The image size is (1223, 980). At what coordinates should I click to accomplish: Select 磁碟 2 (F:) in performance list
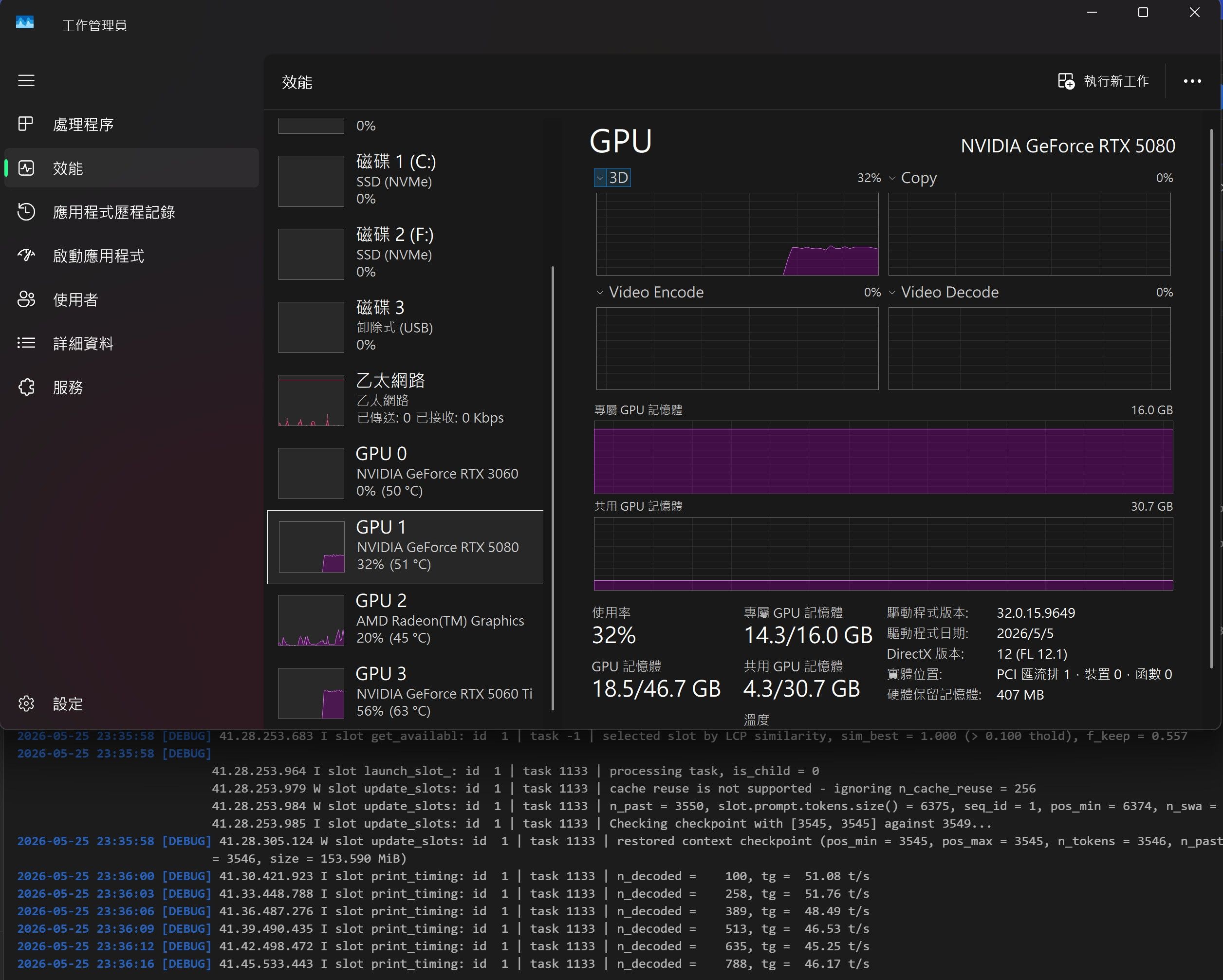[405, 254]
